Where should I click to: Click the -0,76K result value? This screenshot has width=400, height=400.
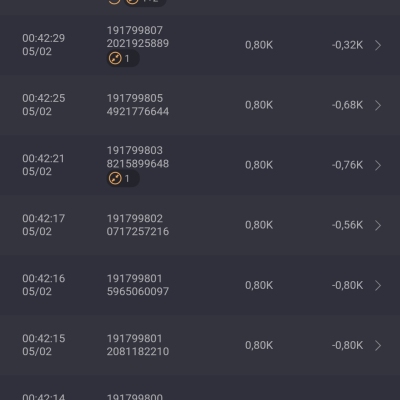point(347,165)
